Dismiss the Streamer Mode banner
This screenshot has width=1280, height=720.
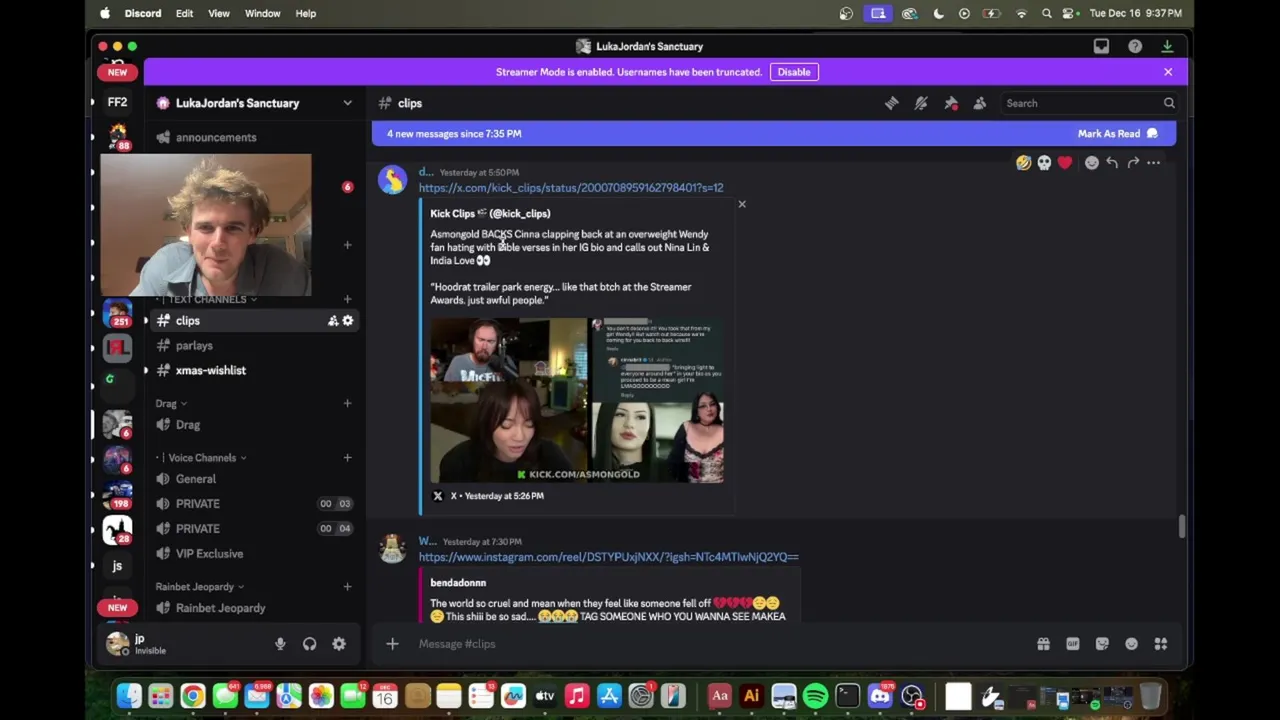1168,72
